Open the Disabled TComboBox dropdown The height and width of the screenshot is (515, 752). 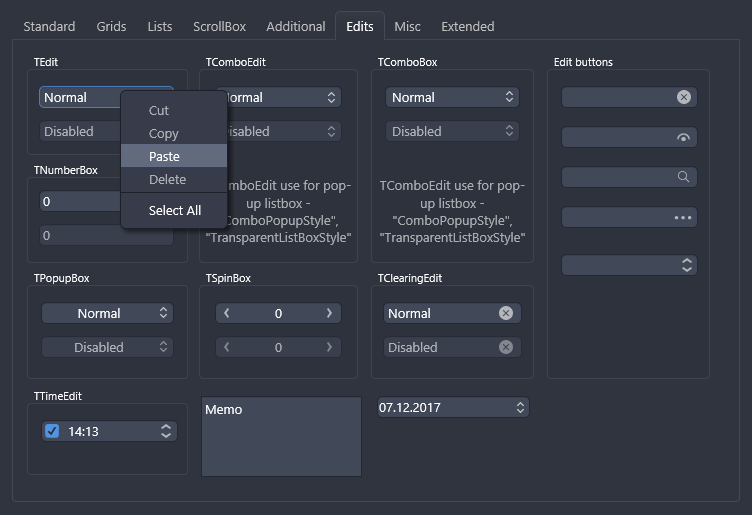click(452, 131)
